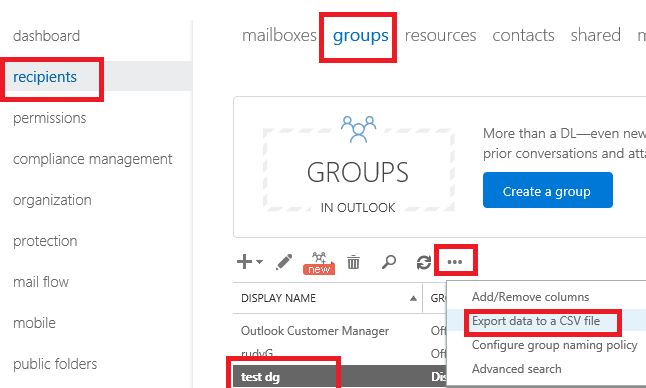Viewport: 646px width, 388px height.
Task: Click the pencil edit icon
Action: tap(284, 262)
